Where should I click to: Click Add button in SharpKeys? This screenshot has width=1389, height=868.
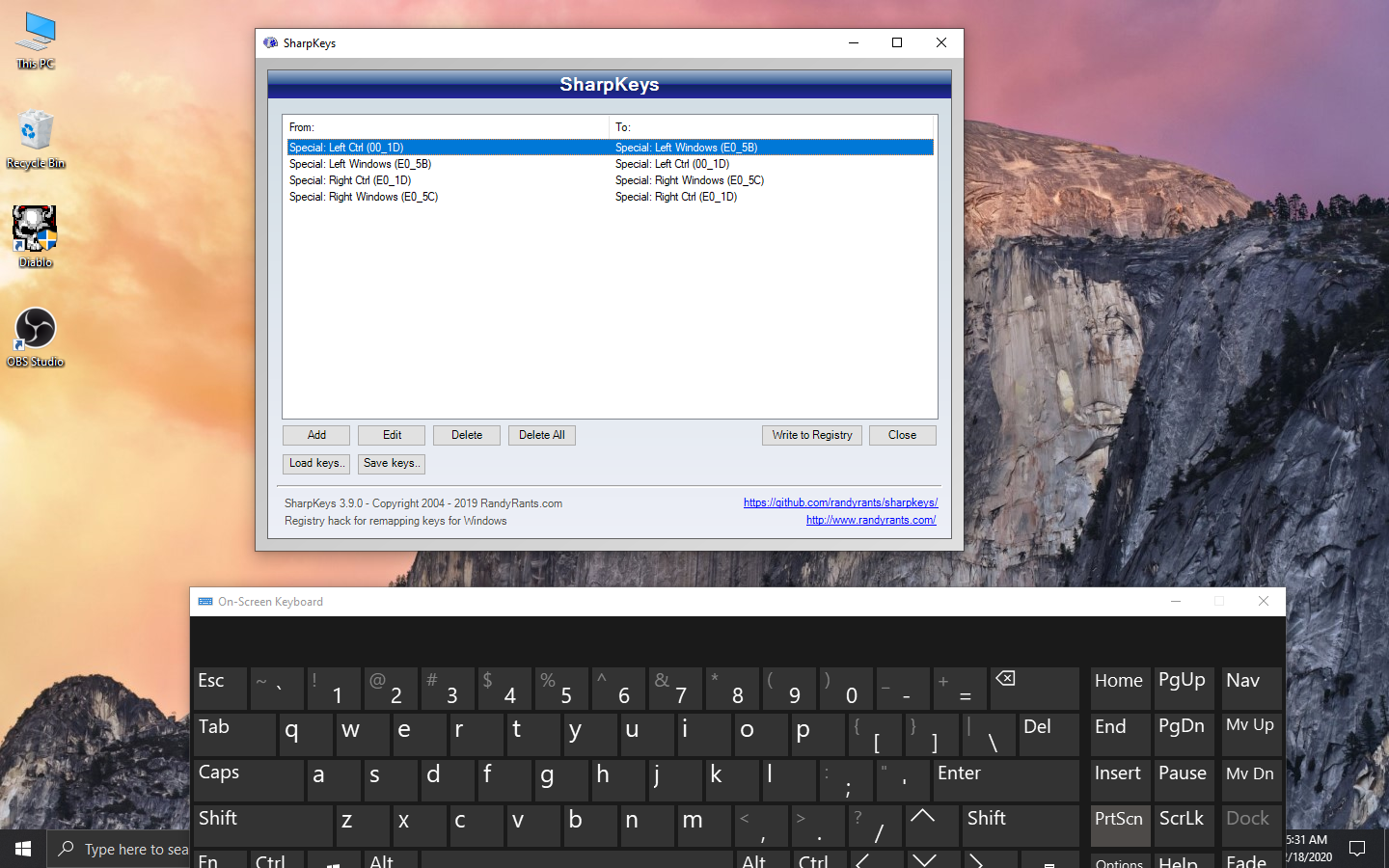316,435
